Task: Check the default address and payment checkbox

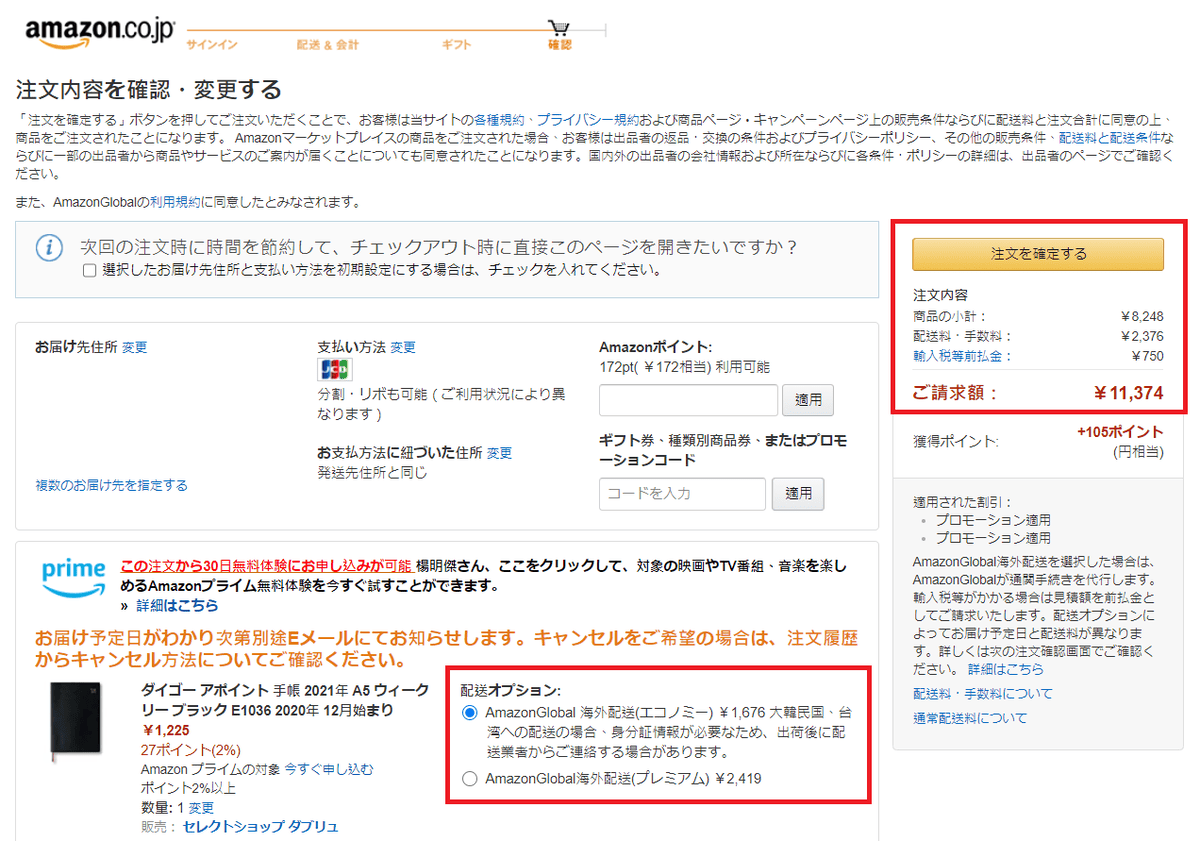Action: (89, 270)
